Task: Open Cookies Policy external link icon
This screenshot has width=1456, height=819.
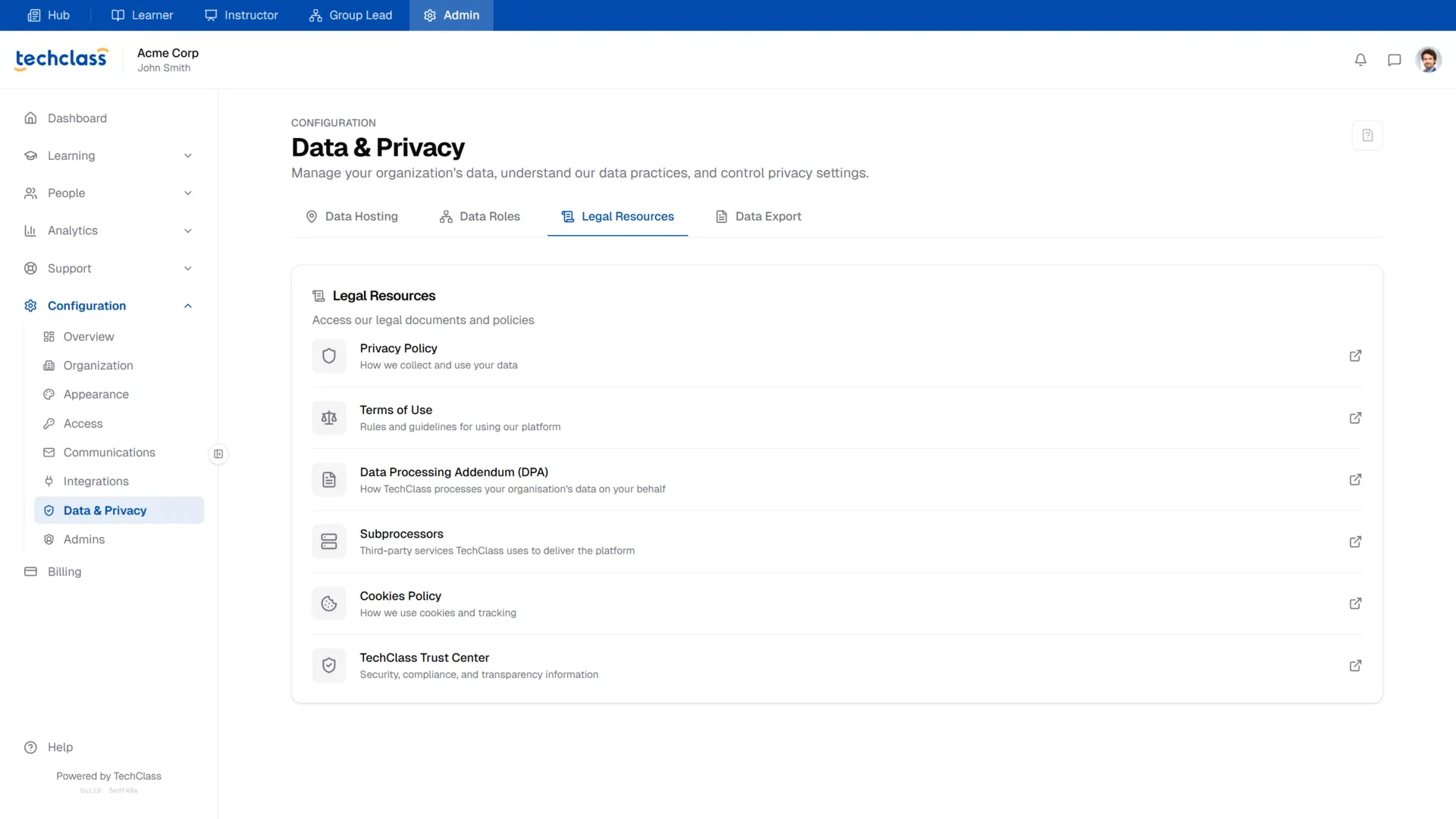Action: pos(1355,604)
